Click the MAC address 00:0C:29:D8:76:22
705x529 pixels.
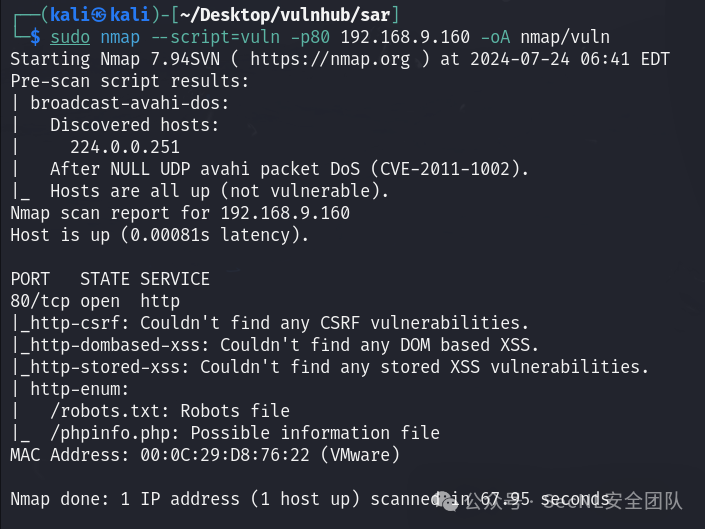point(225,455)
